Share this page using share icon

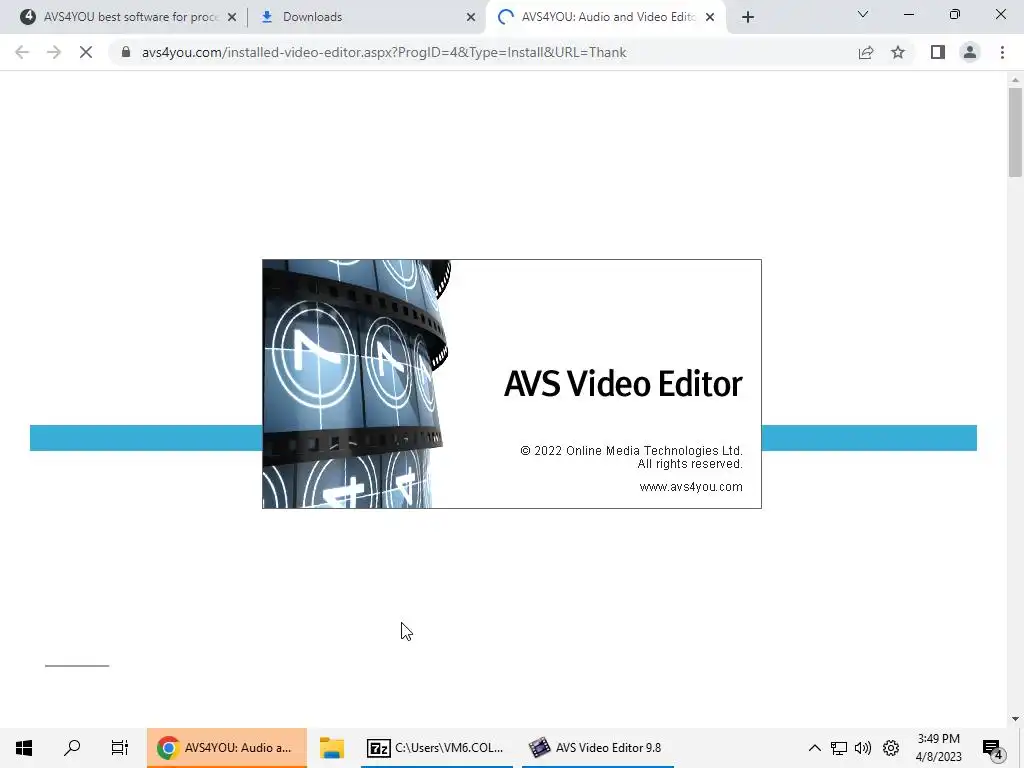pos(866,52)
